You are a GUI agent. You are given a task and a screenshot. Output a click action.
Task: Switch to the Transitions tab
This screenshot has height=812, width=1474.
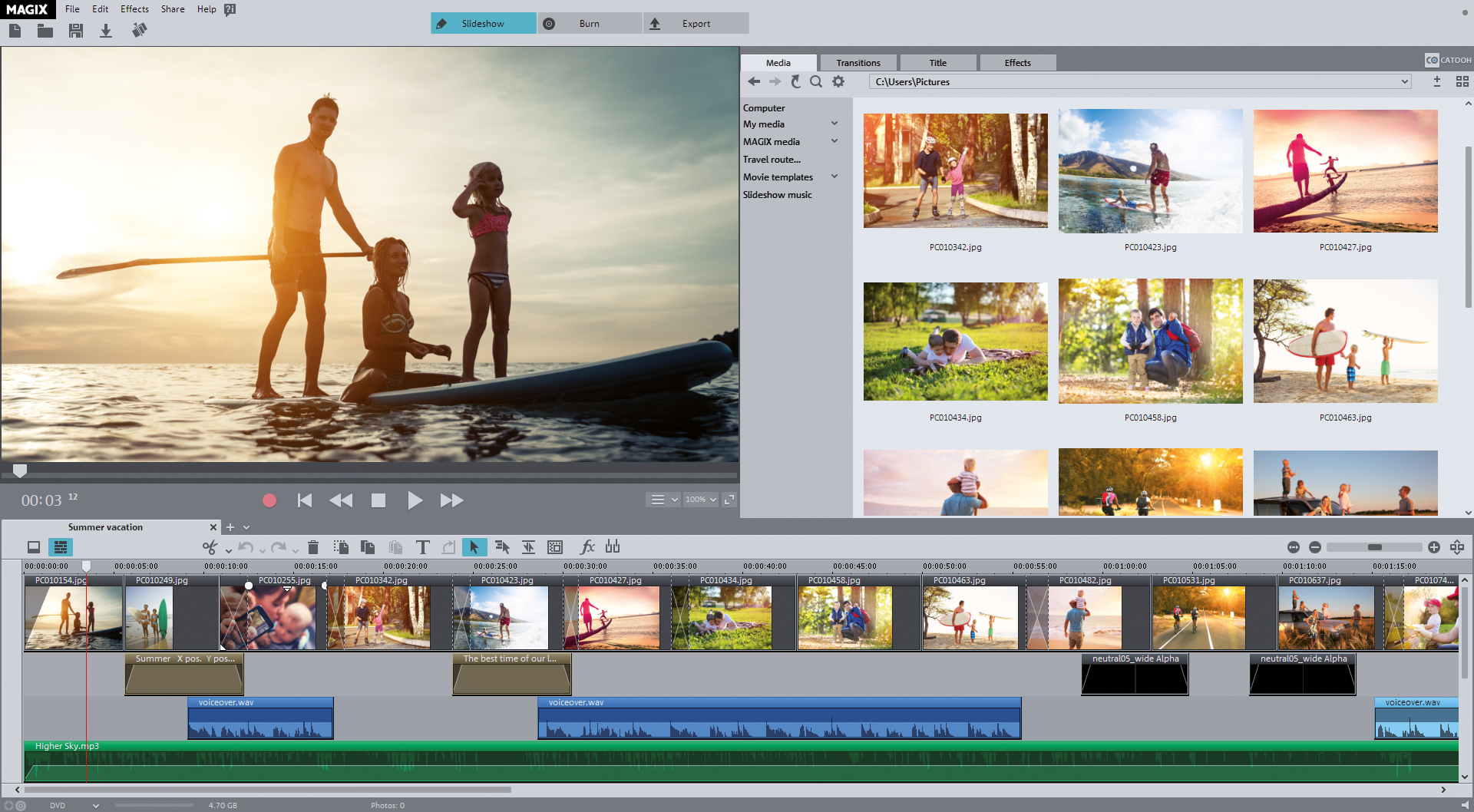(858, 63)
